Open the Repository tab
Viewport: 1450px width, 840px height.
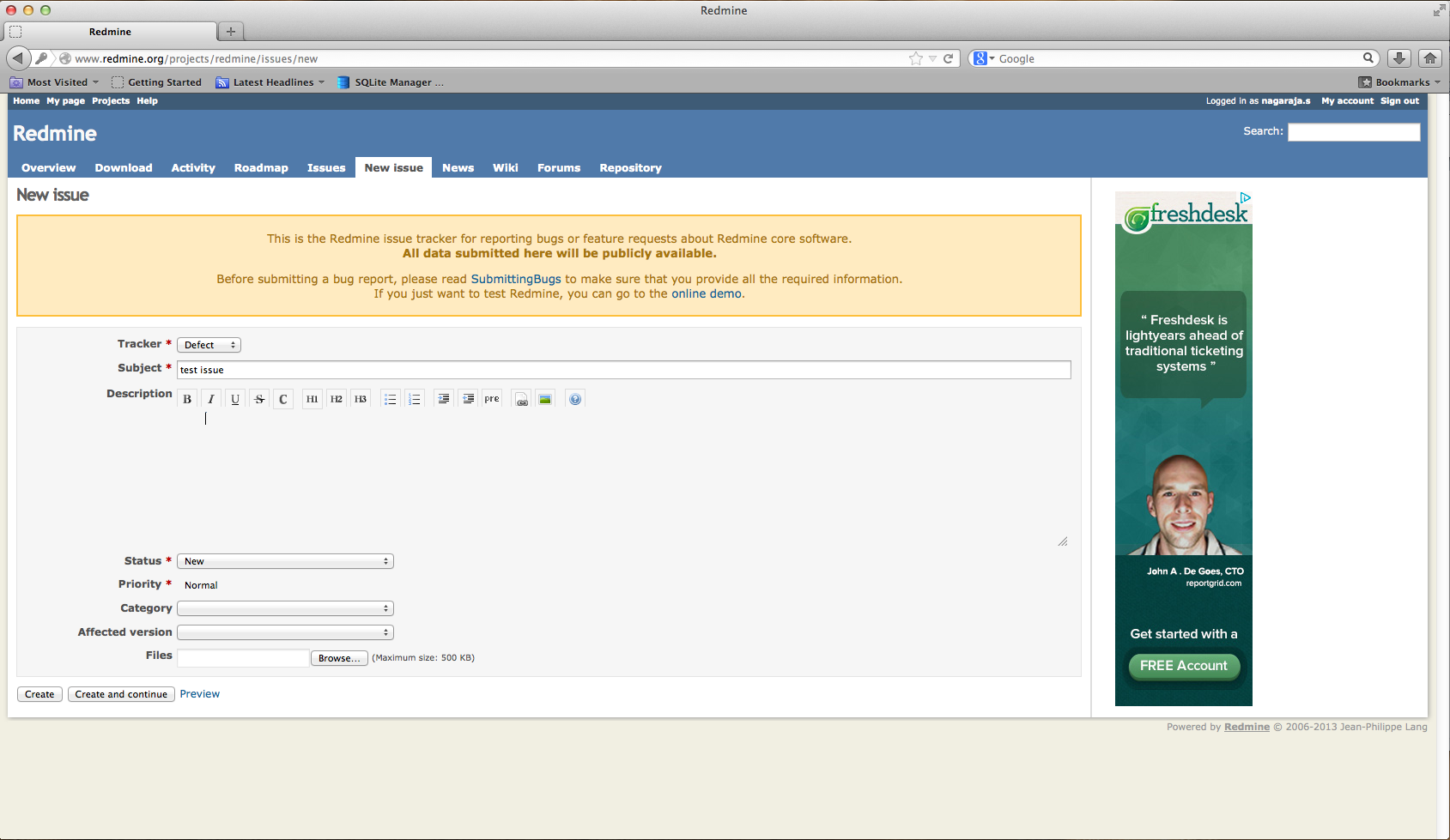(631, 168)
